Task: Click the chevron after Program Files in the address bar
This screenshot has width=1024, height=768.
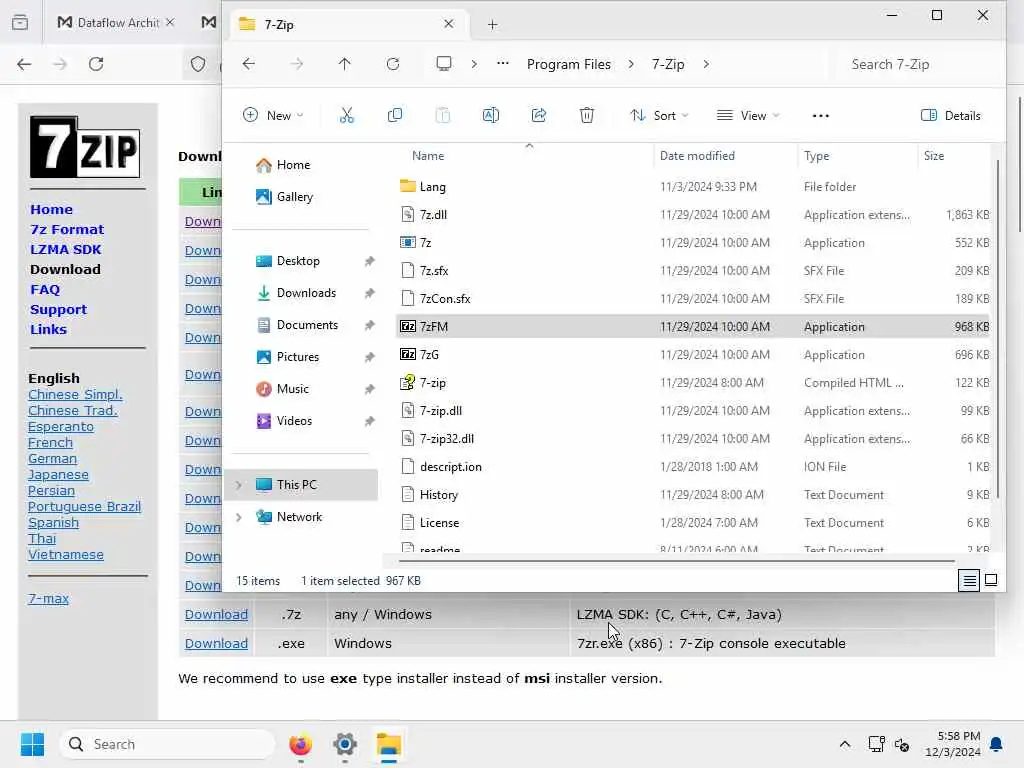Action: click(x=631, y=64)
